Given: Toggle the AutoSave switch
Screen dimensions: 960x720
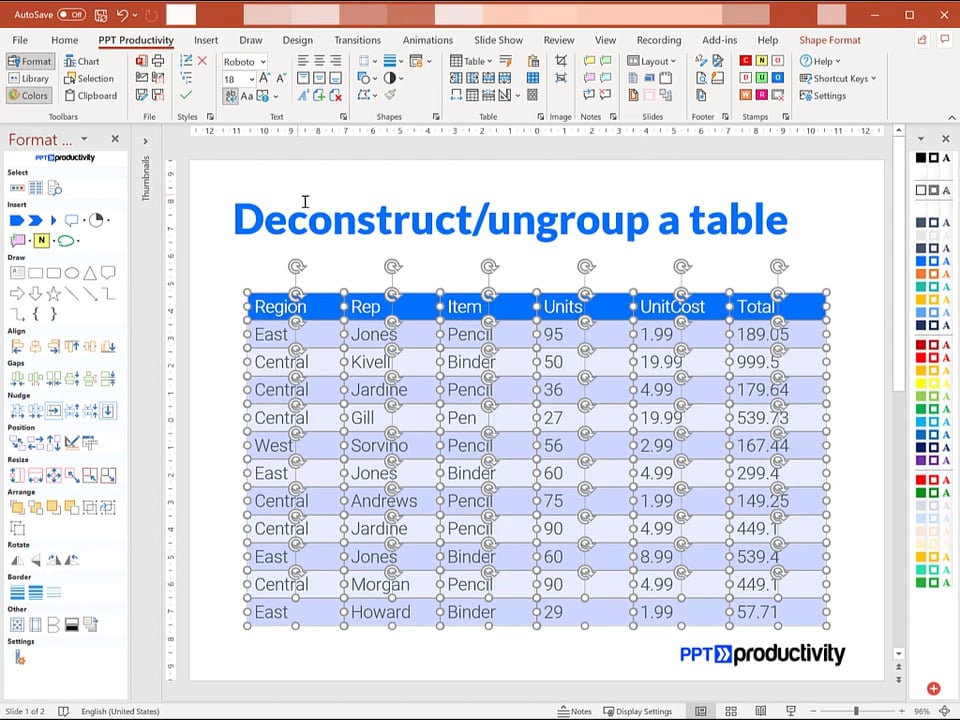Looking at the screenshot, I should pos(71,15).
